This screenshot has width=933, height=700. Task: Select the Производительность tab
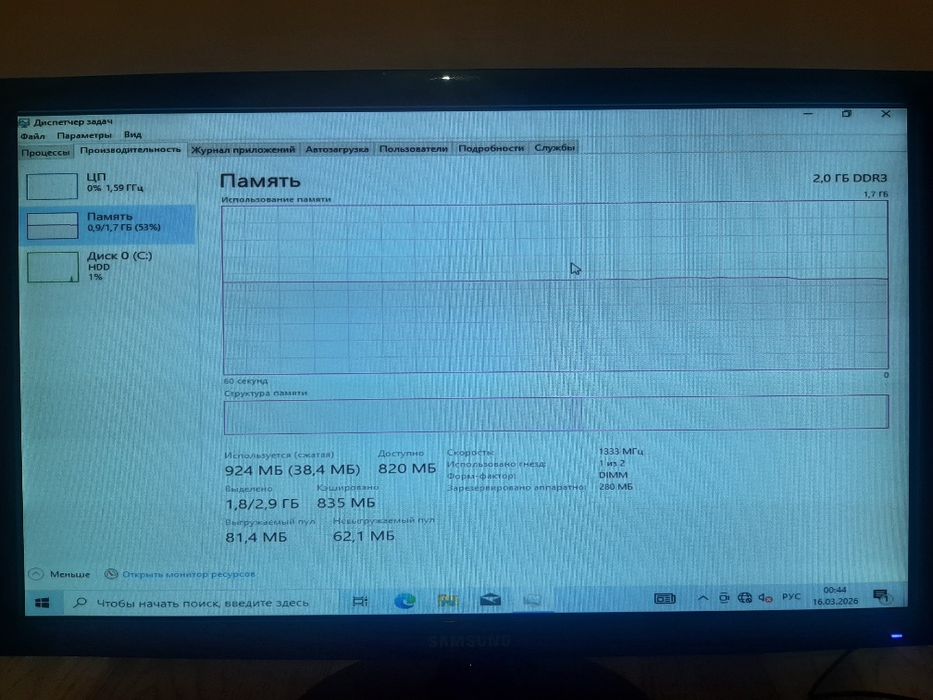coord(130,150)
